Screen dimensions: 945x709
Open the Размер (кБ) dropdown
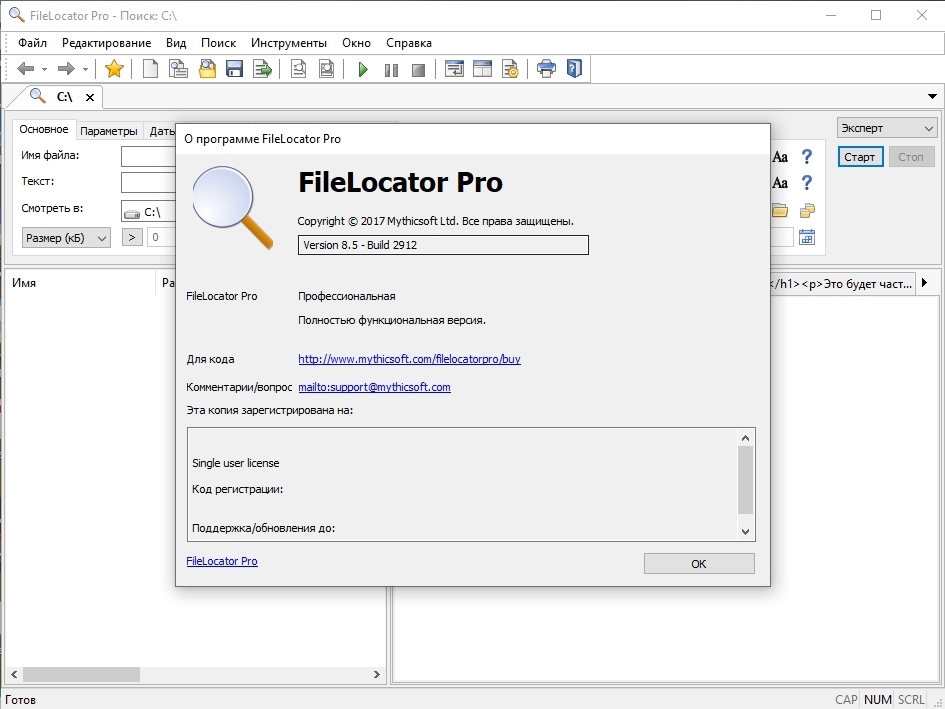pyautogui.click(x=66, y=238)
